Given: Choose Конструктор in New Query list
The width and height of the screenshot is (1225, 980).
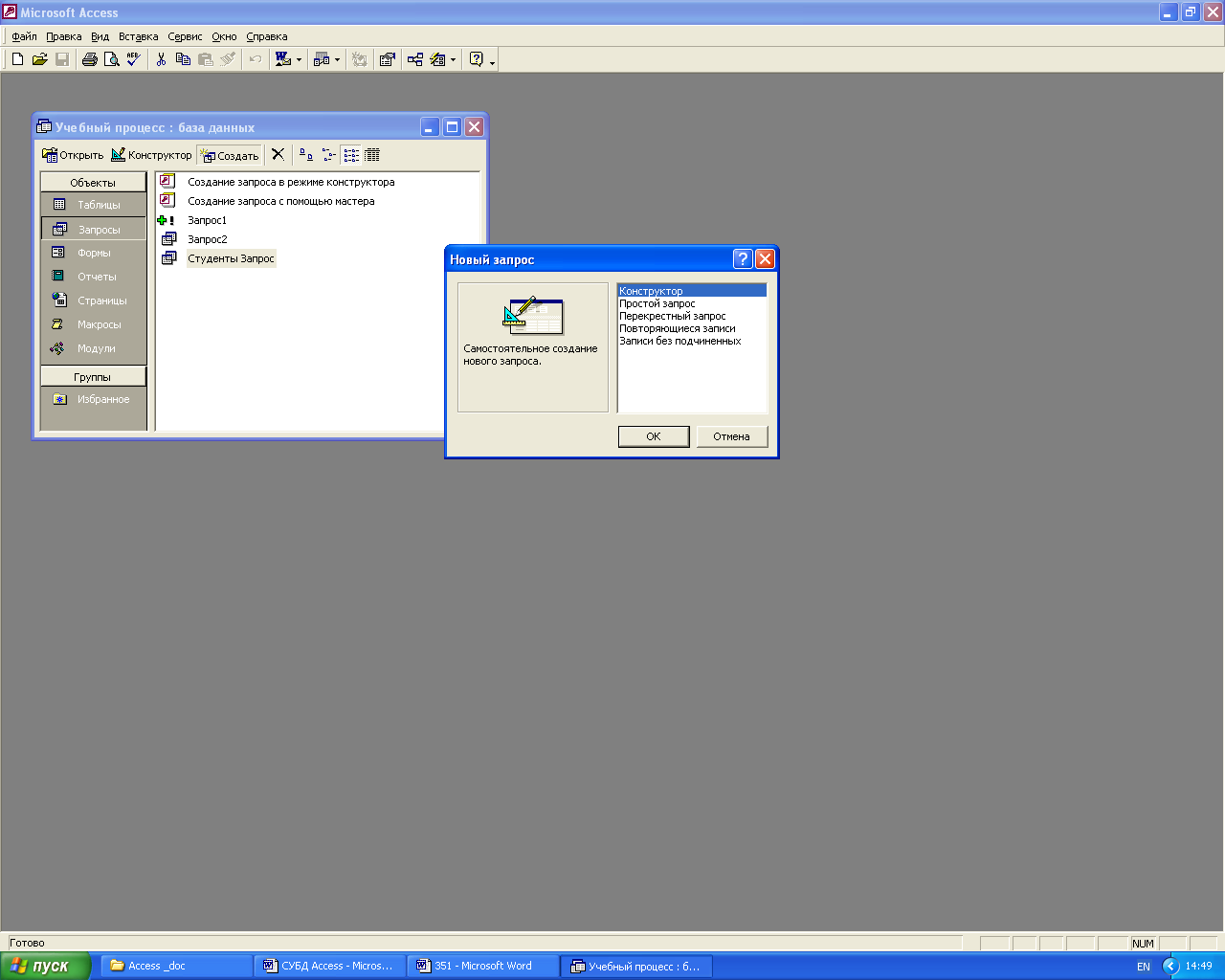Looking at the screenshot, I should [x=692, y=291].
